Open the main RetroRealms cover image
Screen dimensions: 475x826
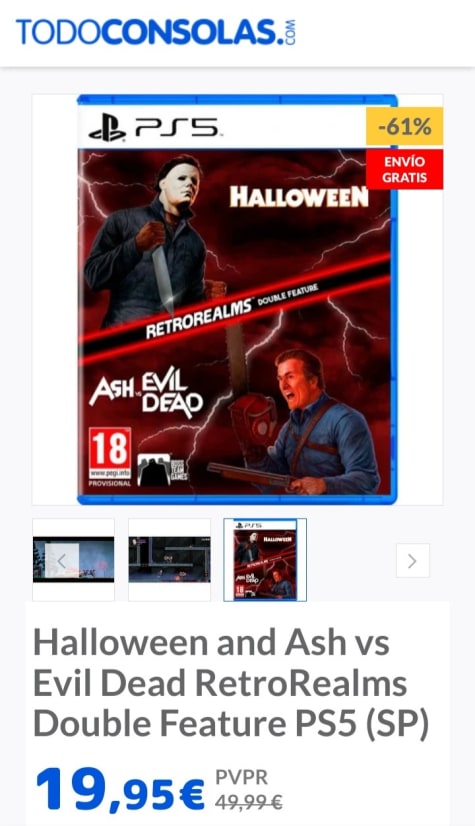237,299
